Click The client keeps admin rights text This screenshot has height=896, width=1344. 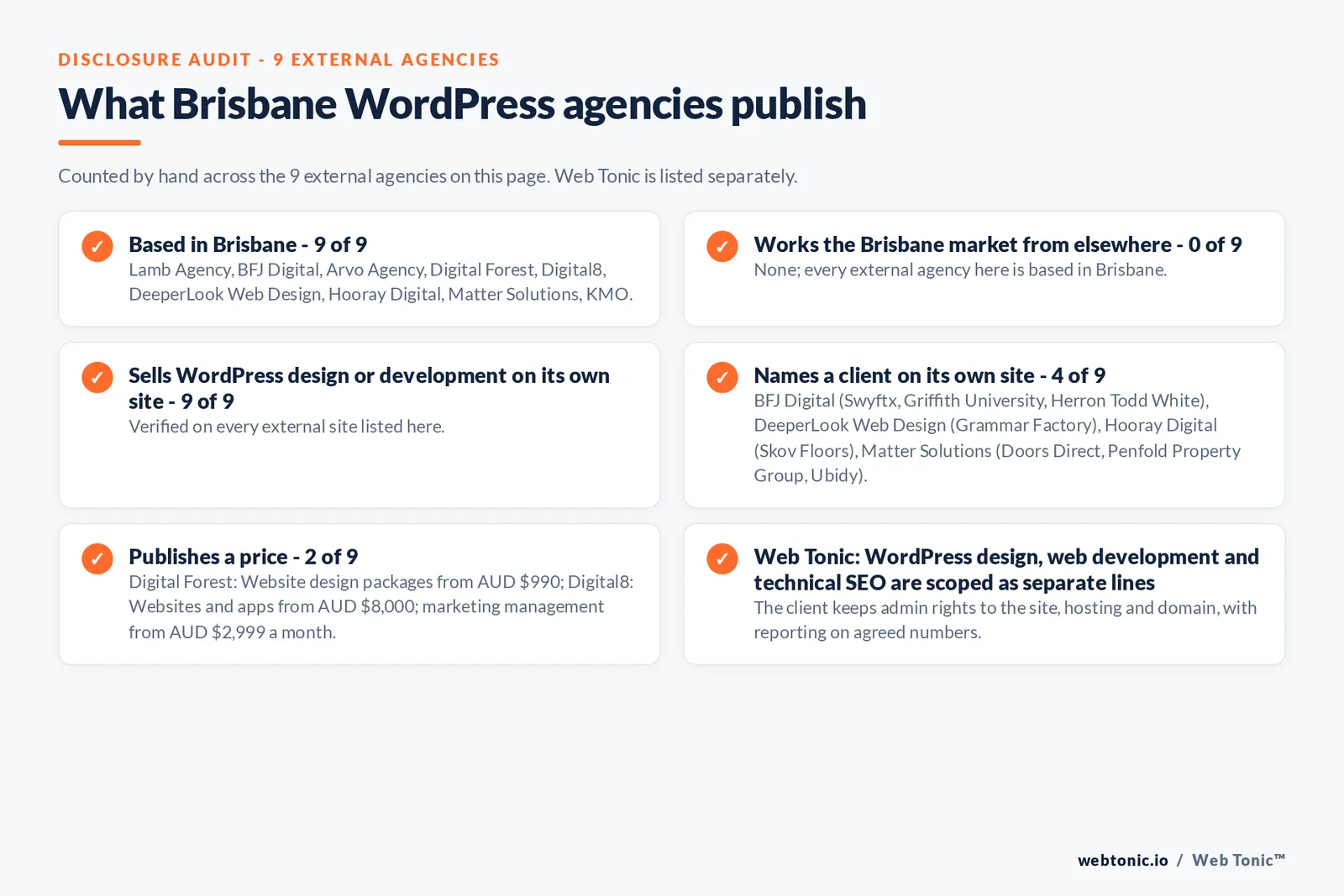tap(1005, 620)
